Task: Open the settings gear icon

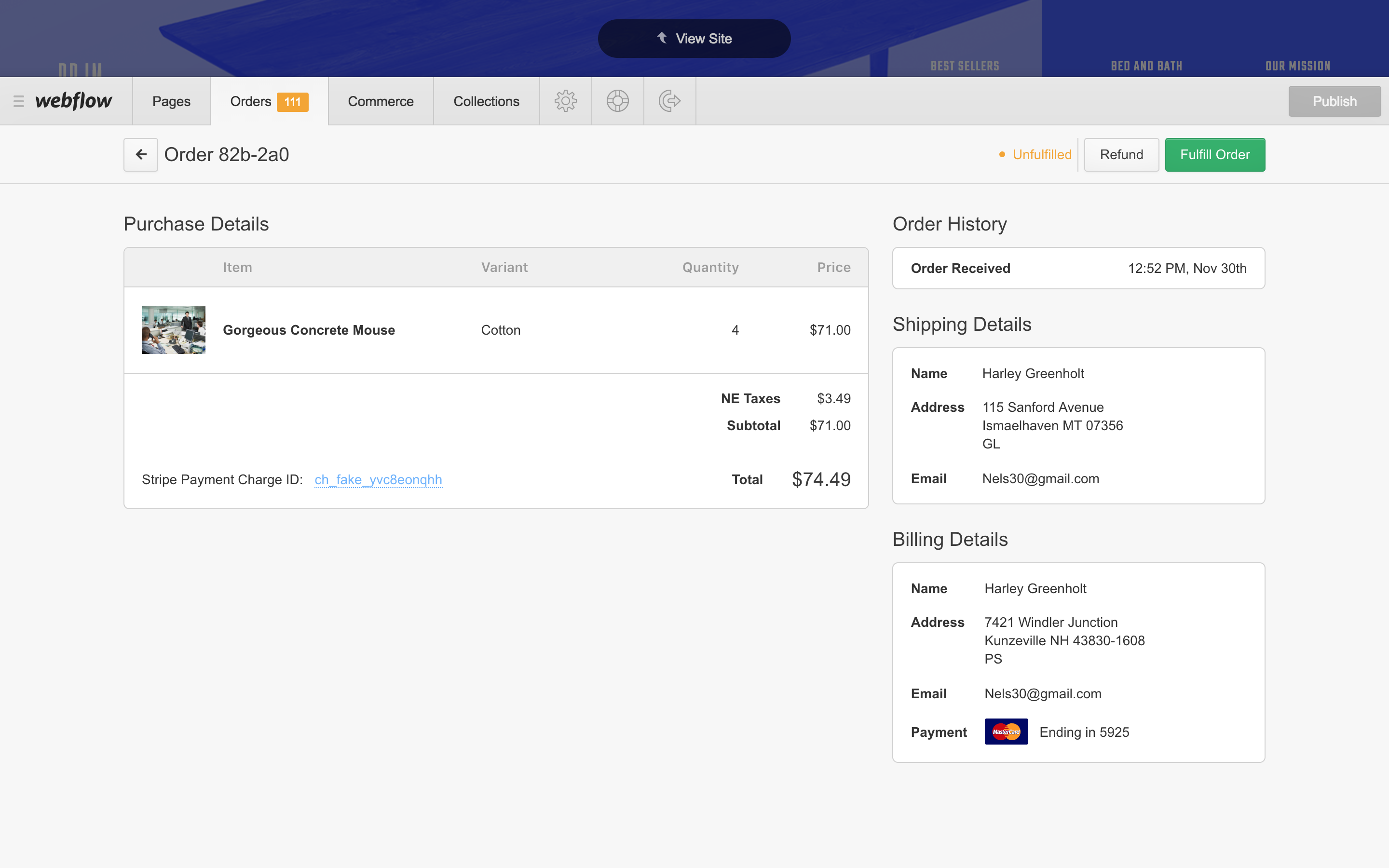Action: 565,101
